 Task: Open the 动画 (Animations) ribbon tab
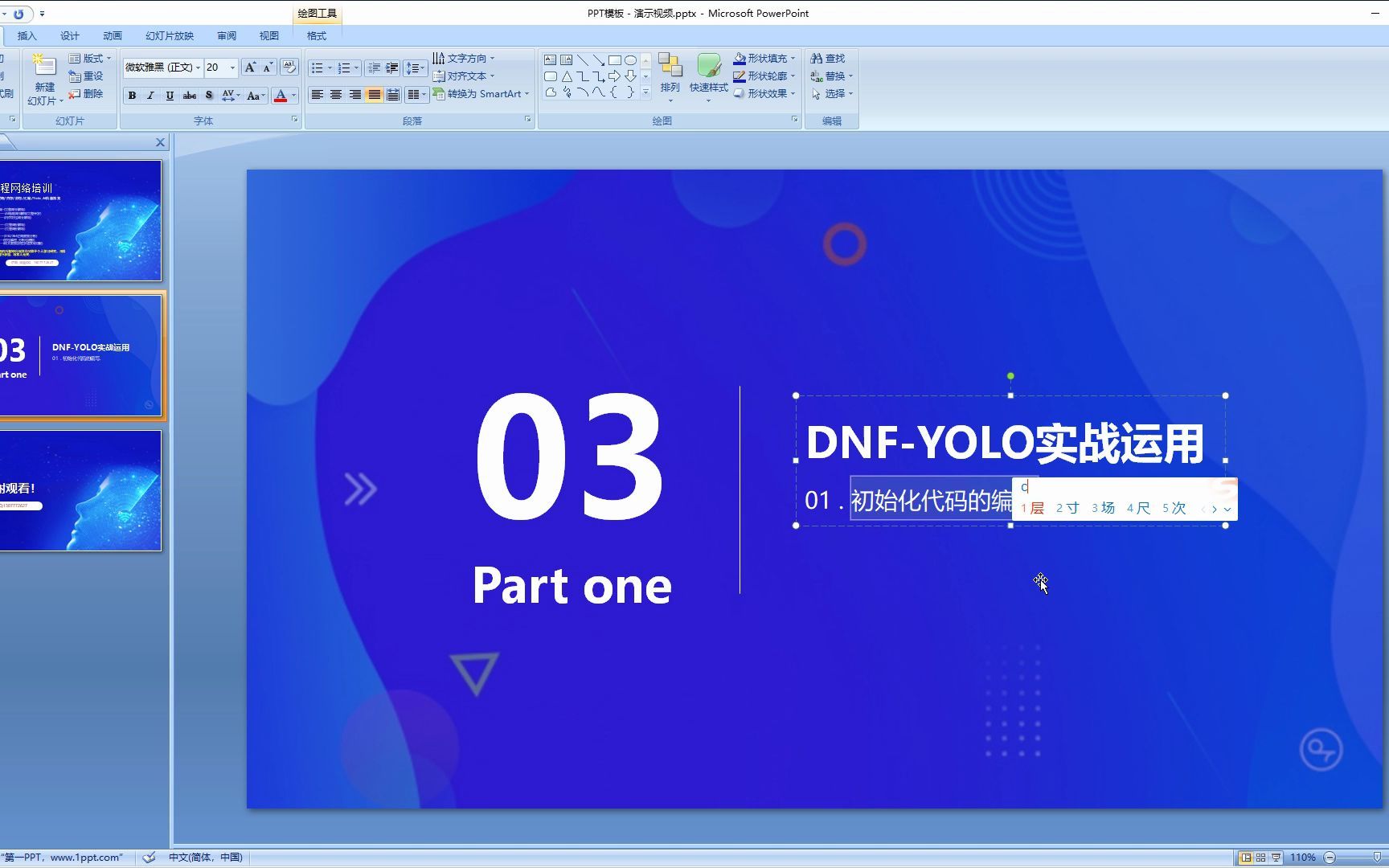(x=113, y=35)
